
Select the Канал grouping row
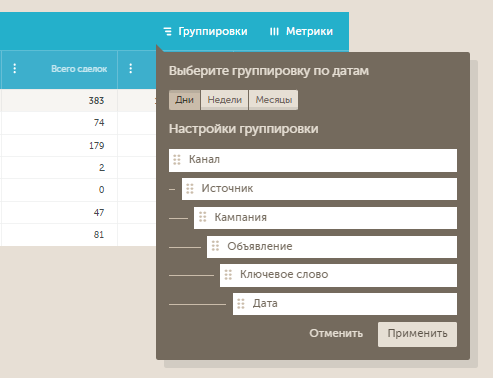313,160
